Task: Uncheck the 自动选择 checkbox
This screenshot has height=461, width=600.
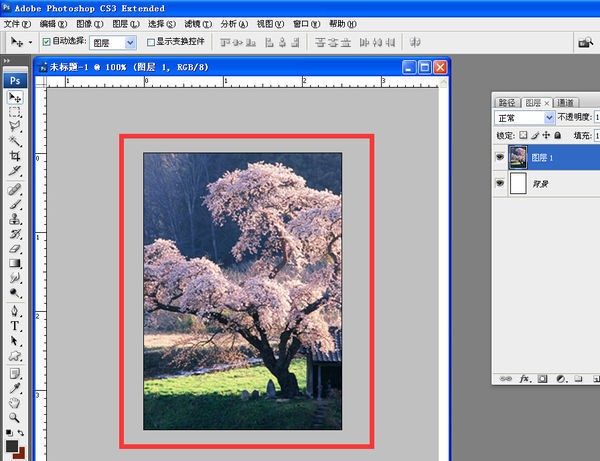Action: pos(47,43)
